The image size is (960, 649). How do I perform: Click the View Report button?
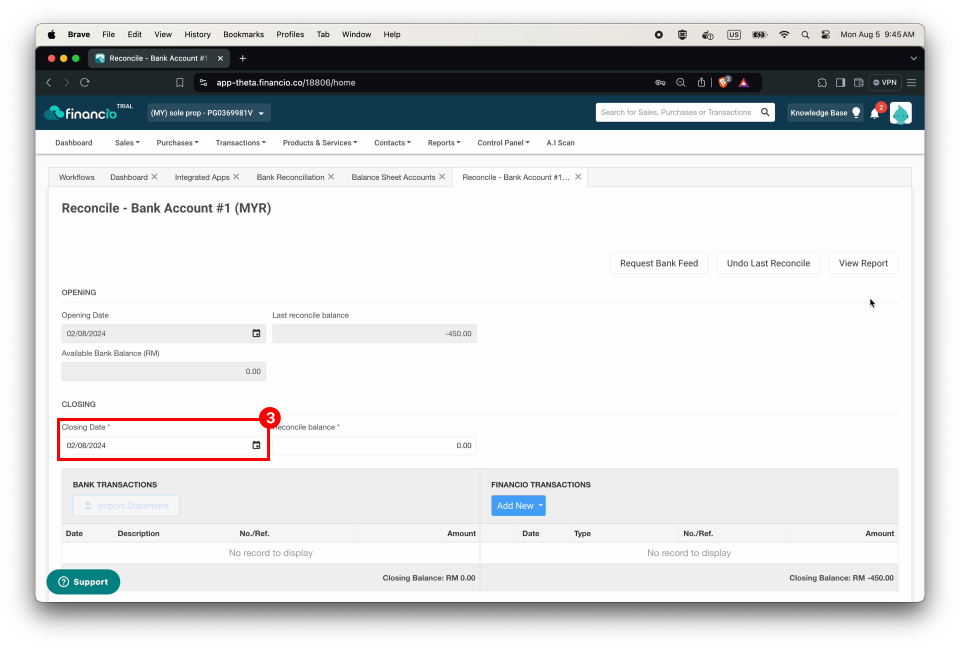(x=863, y=263)
